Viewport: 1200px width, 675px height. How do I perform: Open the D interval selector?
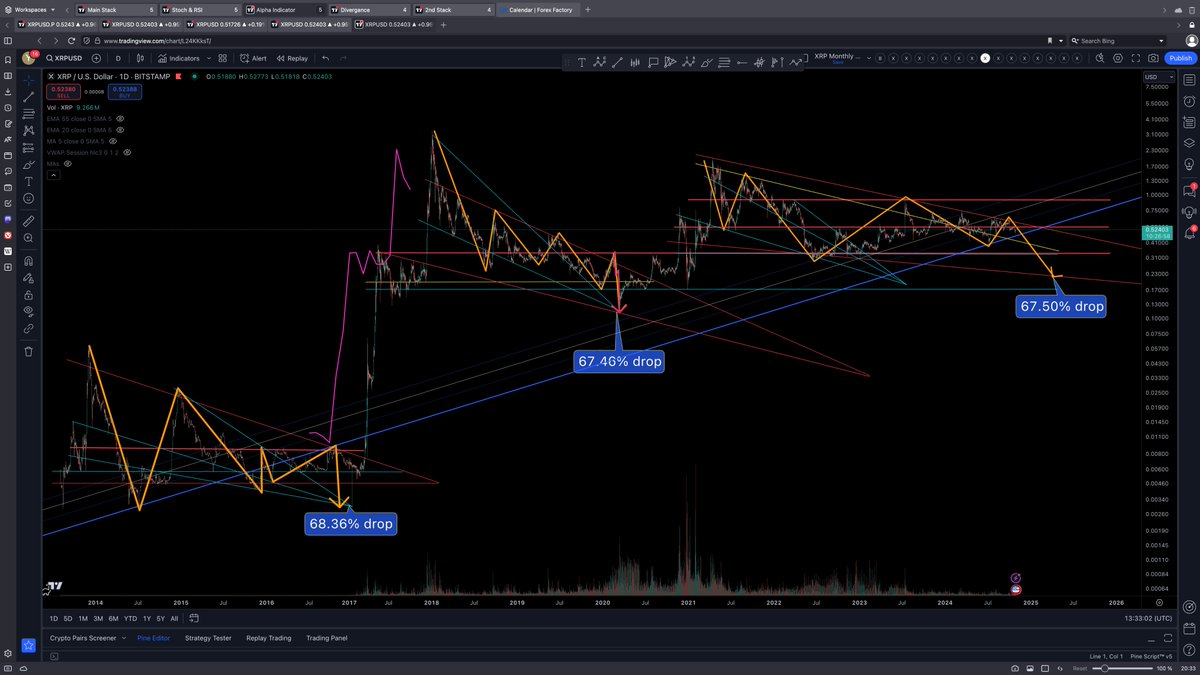click(x=118, y=58)
